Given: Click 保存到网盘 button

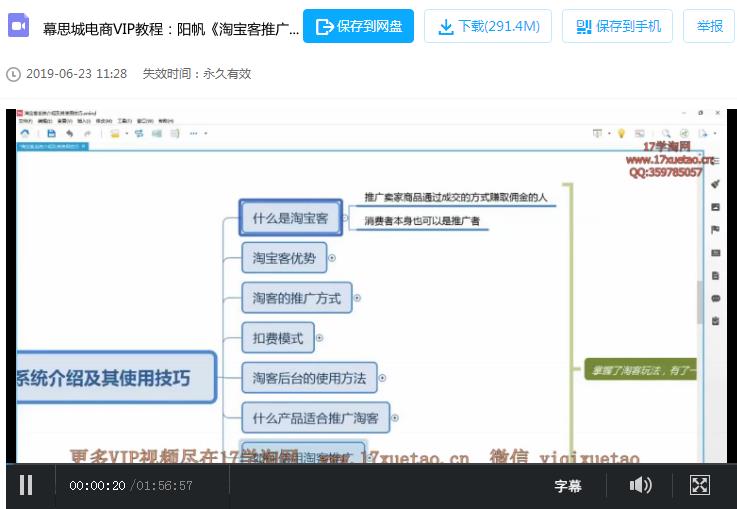Looking at the screenshot, I should (358, 26).
